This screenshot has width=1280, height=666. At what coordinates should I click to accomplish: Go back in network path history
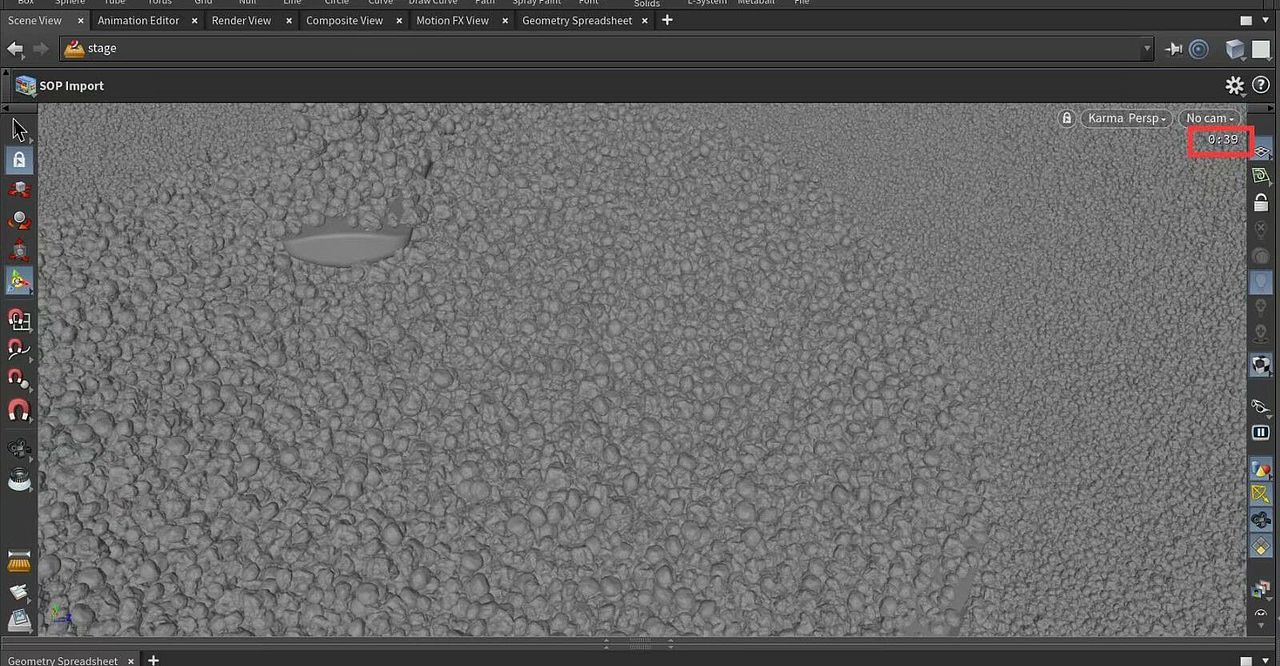tap(15, 48)
